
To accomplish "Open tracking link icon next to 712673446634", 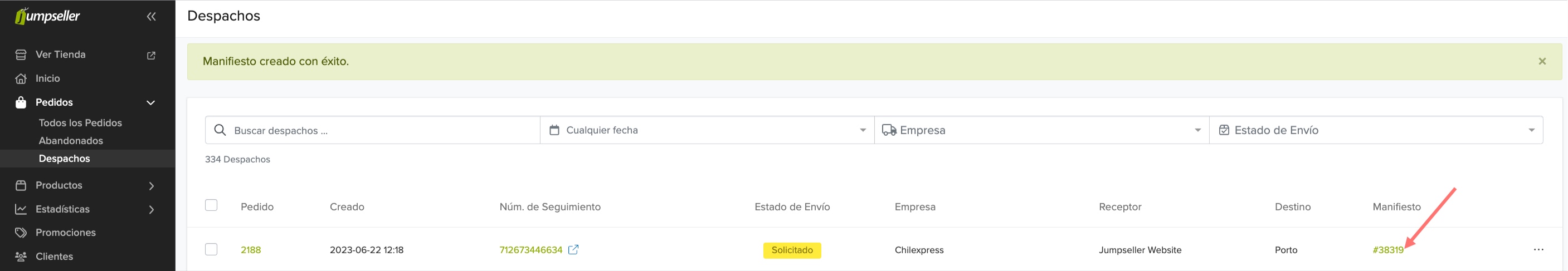I will point(573,250).
